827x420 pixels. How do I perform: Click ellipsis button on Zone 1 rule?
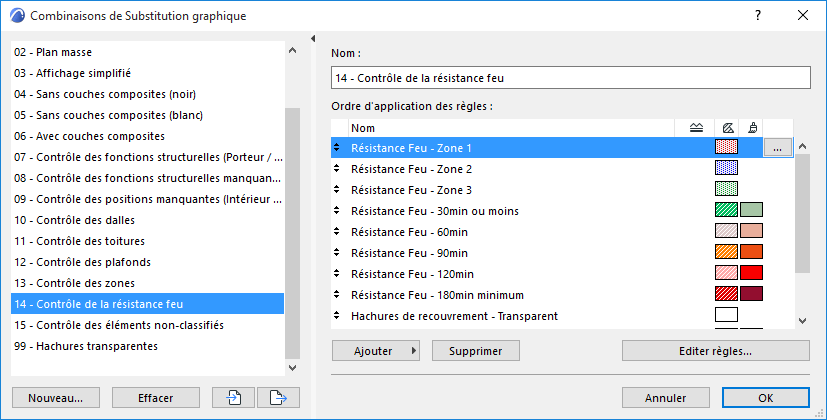pyautogui.click(x=778, y=148)
